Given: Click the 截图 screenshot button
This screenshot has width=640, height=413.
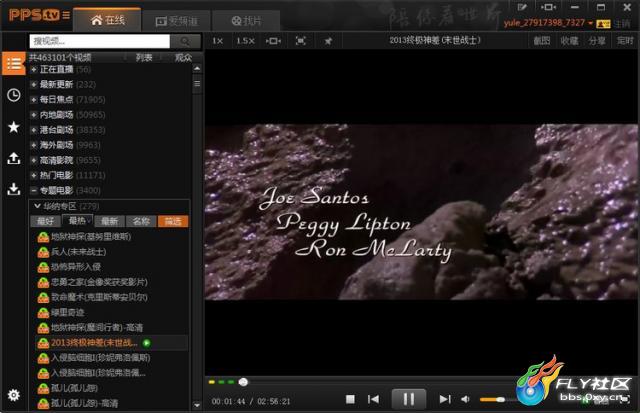Looking at the screenshot, I should point(542,41).
